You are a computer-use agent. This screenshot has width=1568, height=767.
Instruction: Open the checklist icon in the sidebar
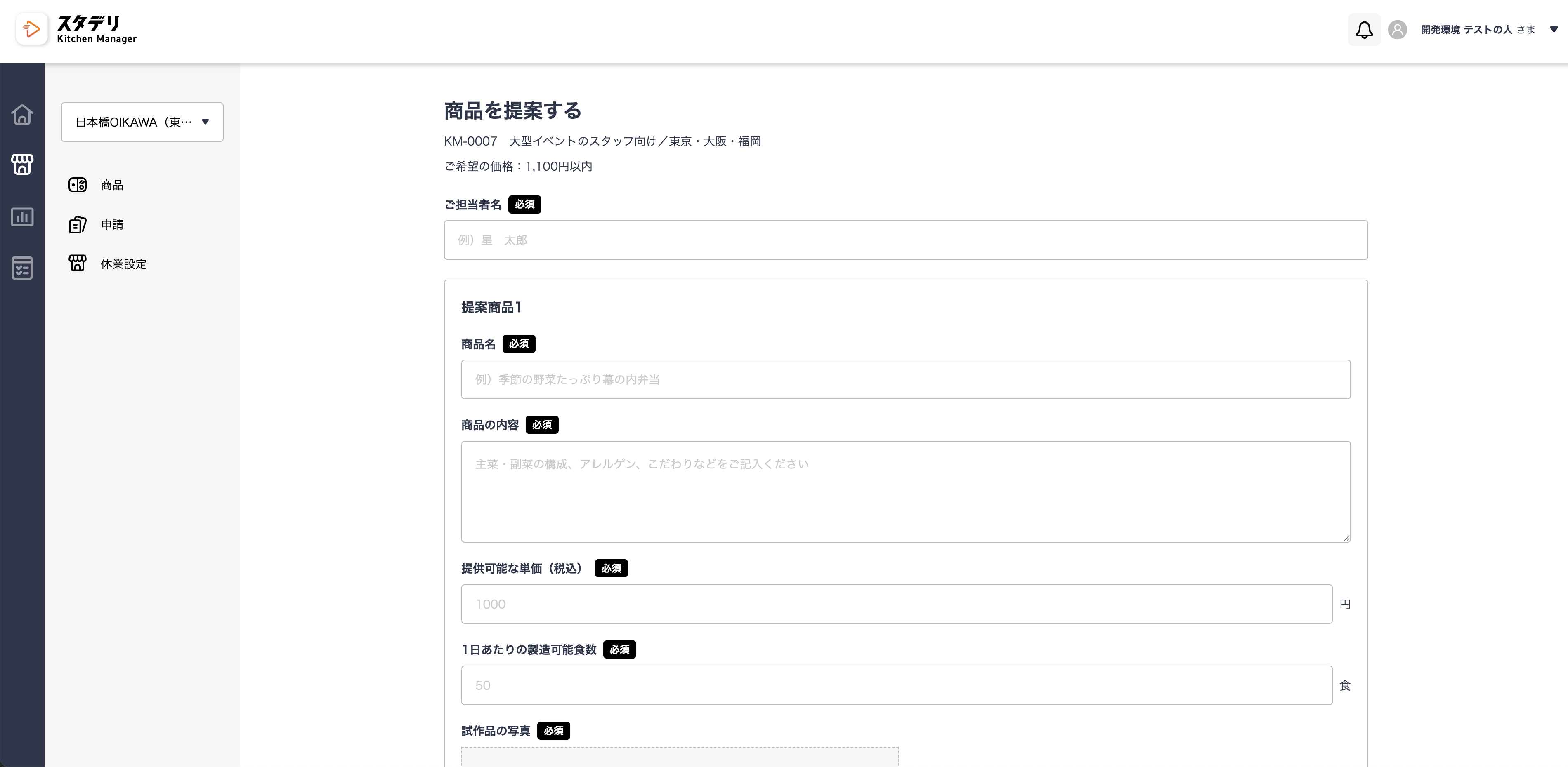pyautogui.click(x=22, y=268)
